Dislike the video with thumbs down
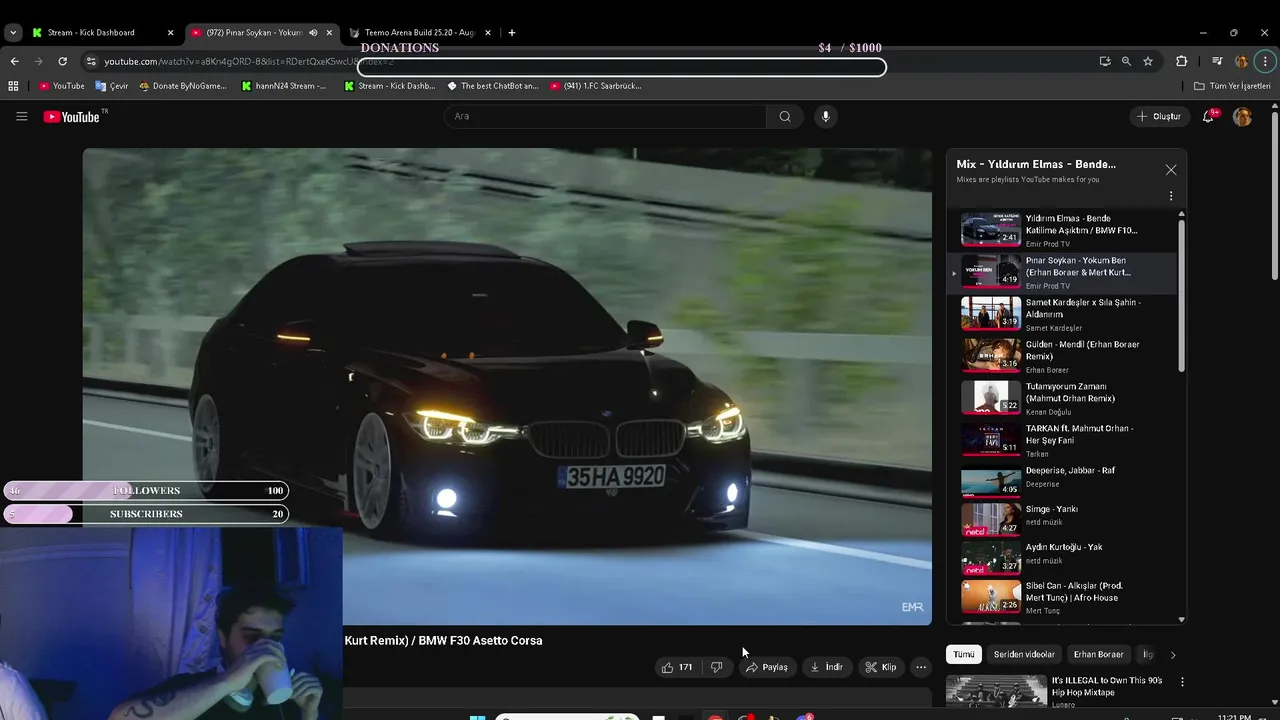1280x720 pixels. tap(716, 667)
